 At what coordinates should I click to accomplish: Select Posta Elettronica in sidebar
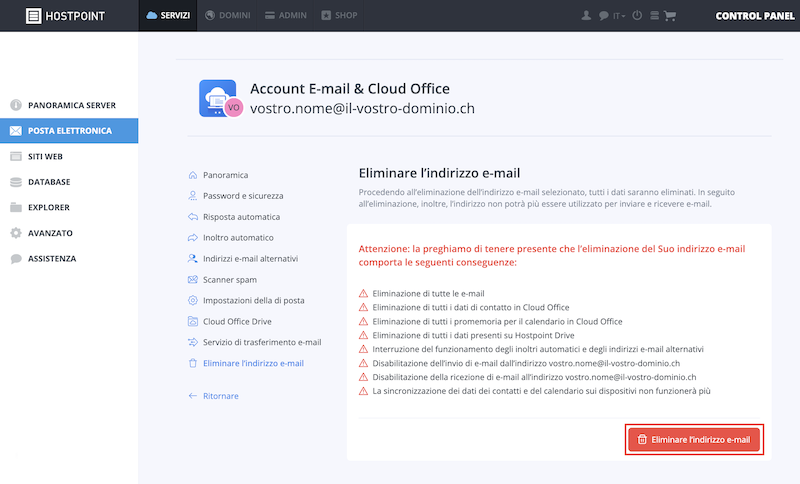(x=69, y=131)
